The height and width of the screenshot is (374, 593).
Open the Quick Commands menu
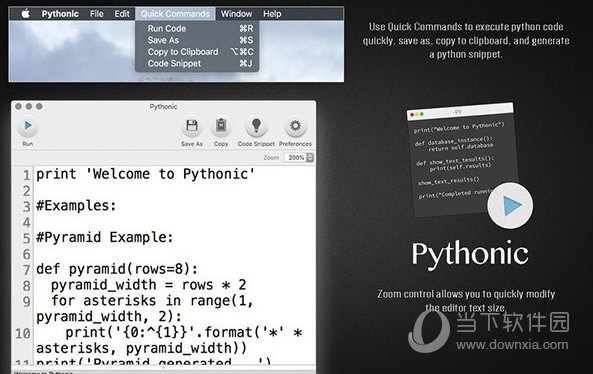click(x=175, y=14)
